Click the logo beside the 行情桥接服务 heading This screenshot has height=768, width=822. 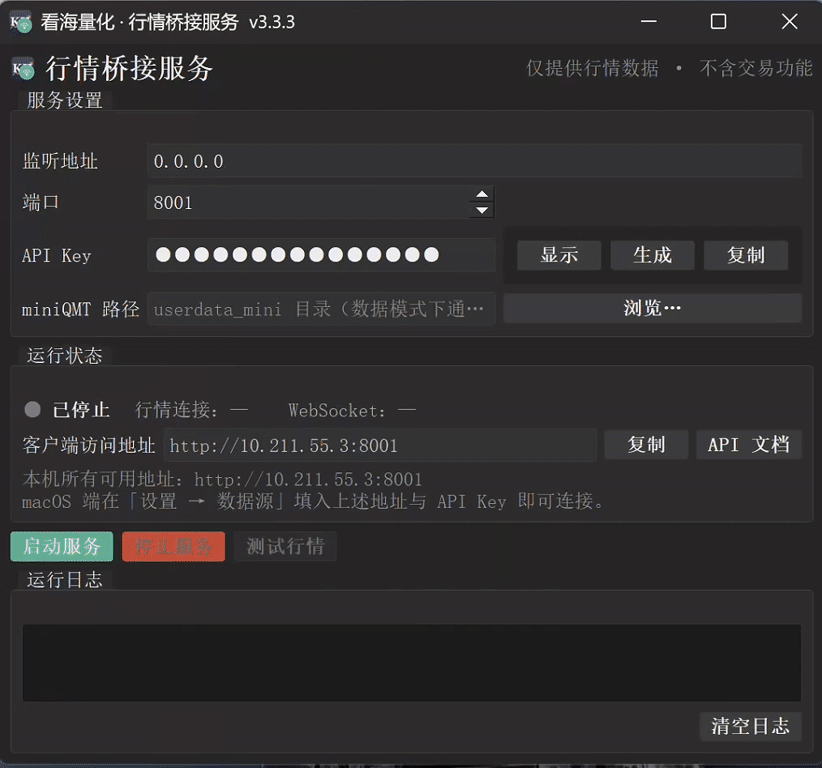(23, 69)
